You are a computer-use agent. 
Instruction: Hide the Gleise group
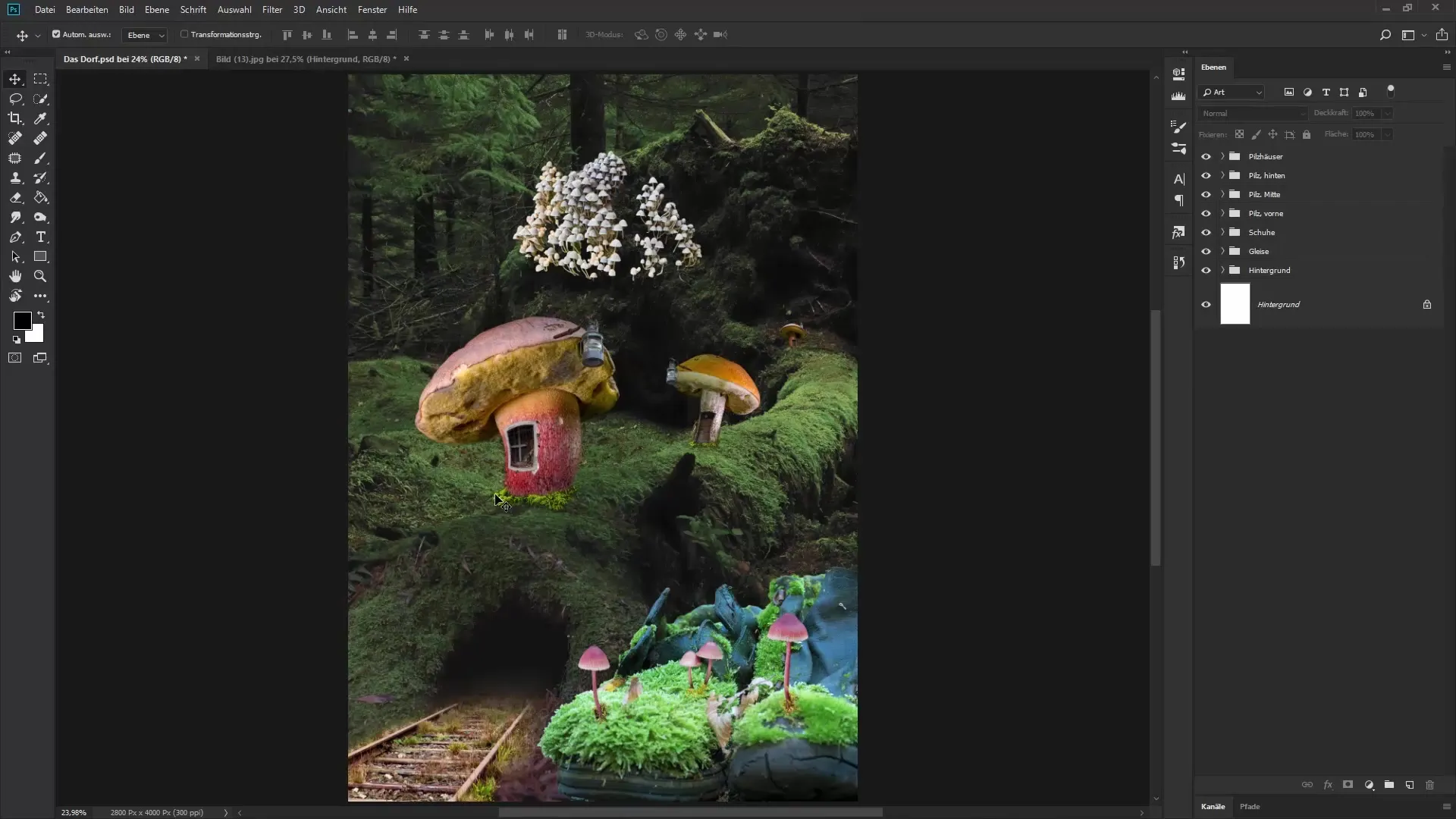1206,251
